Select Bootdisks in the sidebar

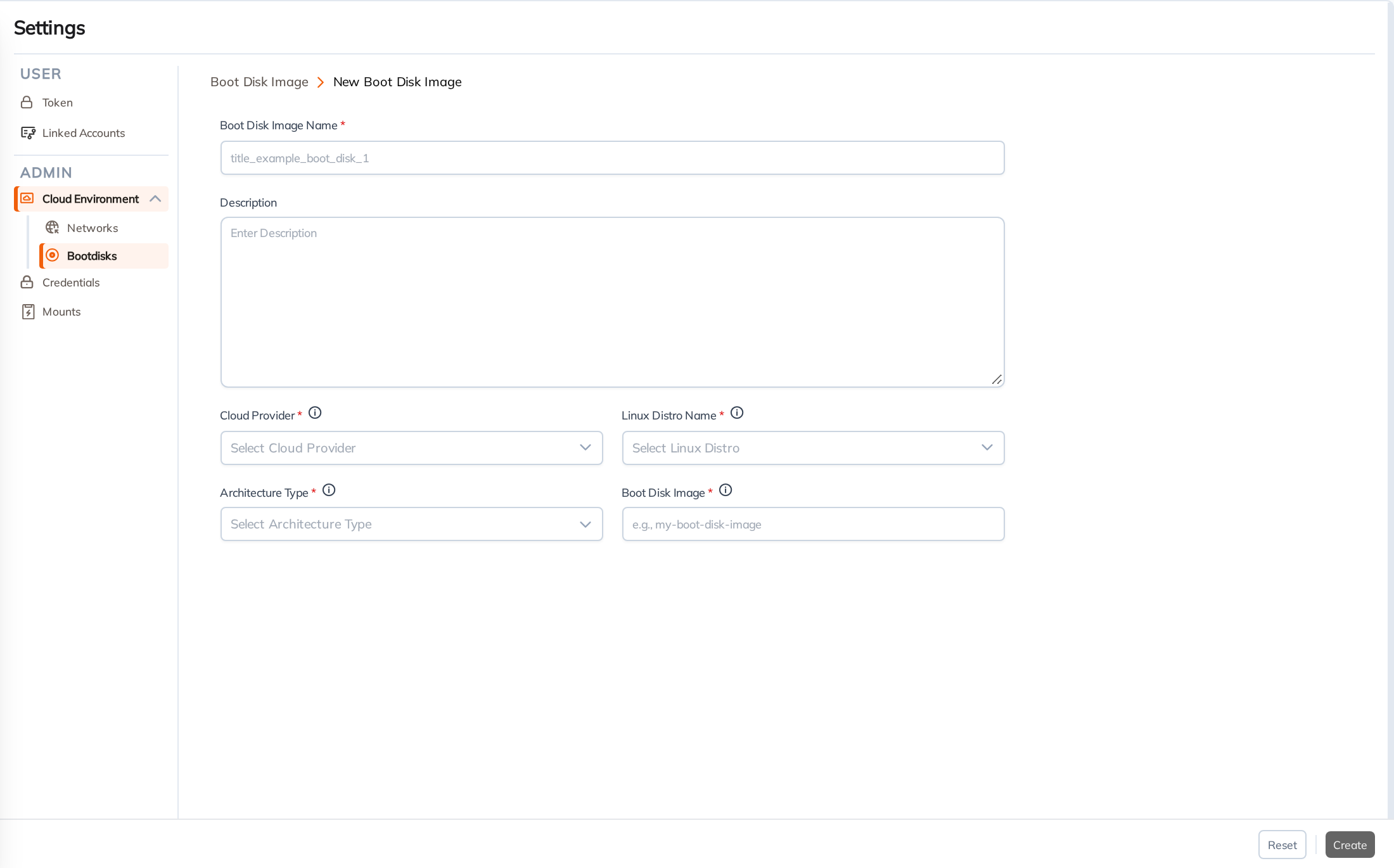pyautogui.click(x=104, y=256)
